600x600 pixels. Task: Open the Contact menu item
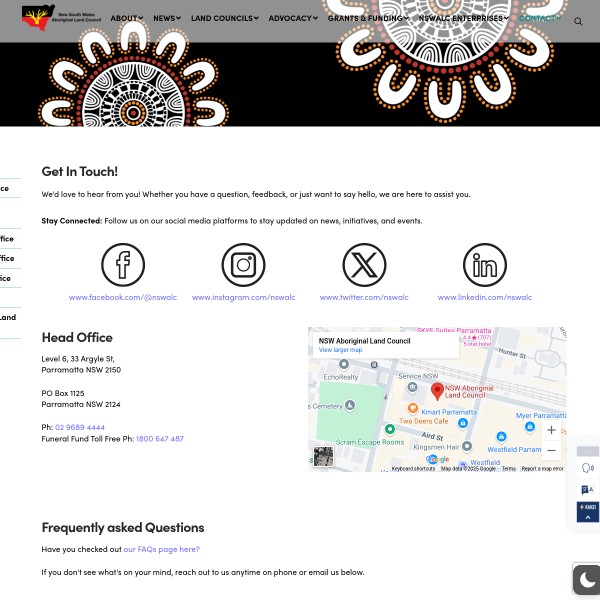pos(540,18)
